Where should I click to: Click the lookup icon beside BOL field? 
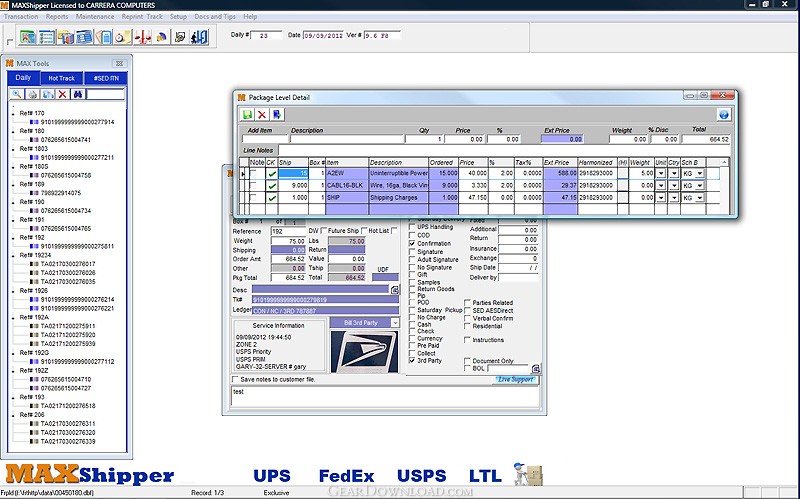535,368
